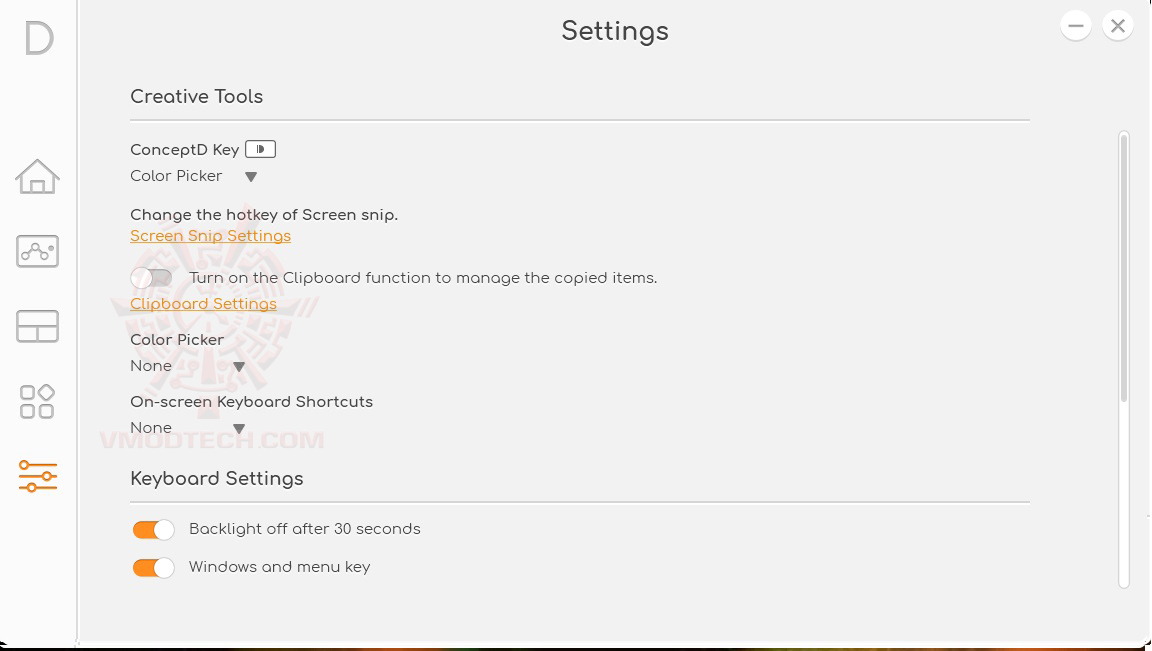Expand the ConceptD Key Color Picker dropdown
Screen dimensions: 1152x651
tap(251, 177)
